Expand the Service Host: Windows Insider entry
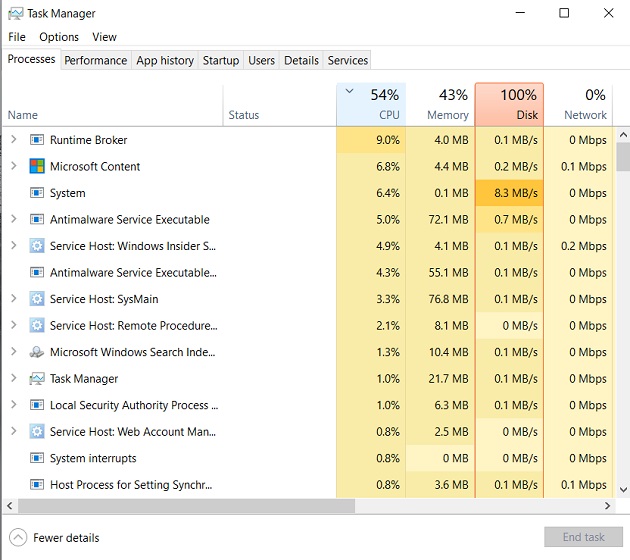 click(14, 245)
